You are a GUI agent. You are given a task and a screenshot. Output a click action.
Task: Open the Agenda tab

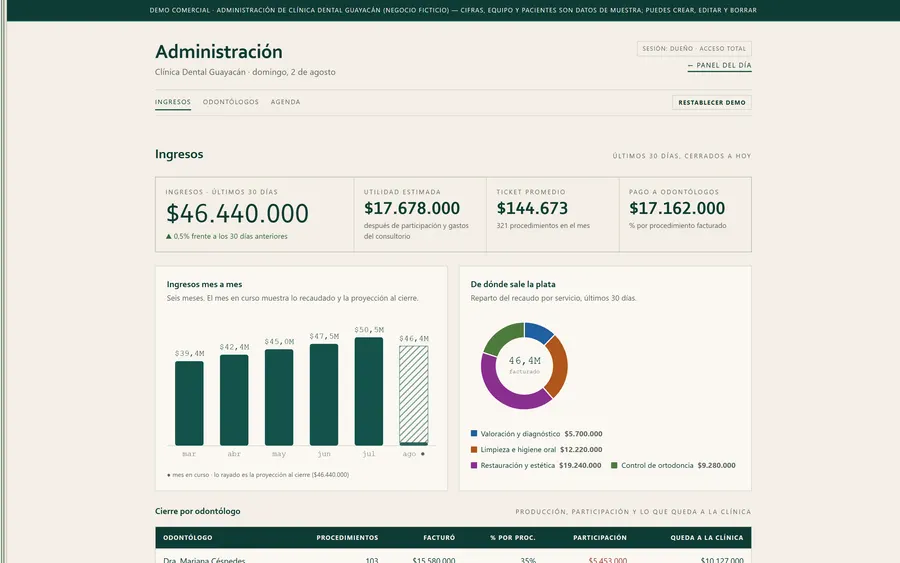tap(285, 102)
